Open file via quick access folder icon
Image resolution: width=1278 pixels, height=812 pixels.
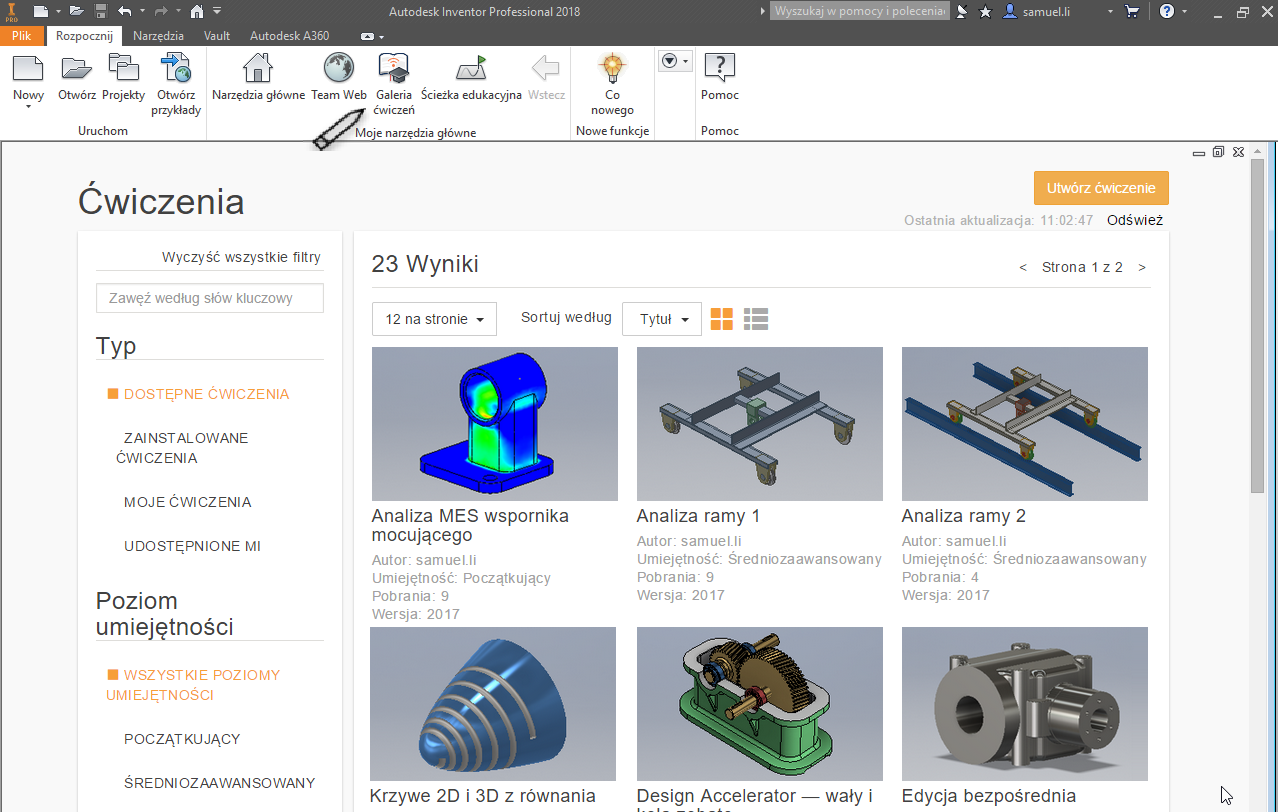coord(78,12)
